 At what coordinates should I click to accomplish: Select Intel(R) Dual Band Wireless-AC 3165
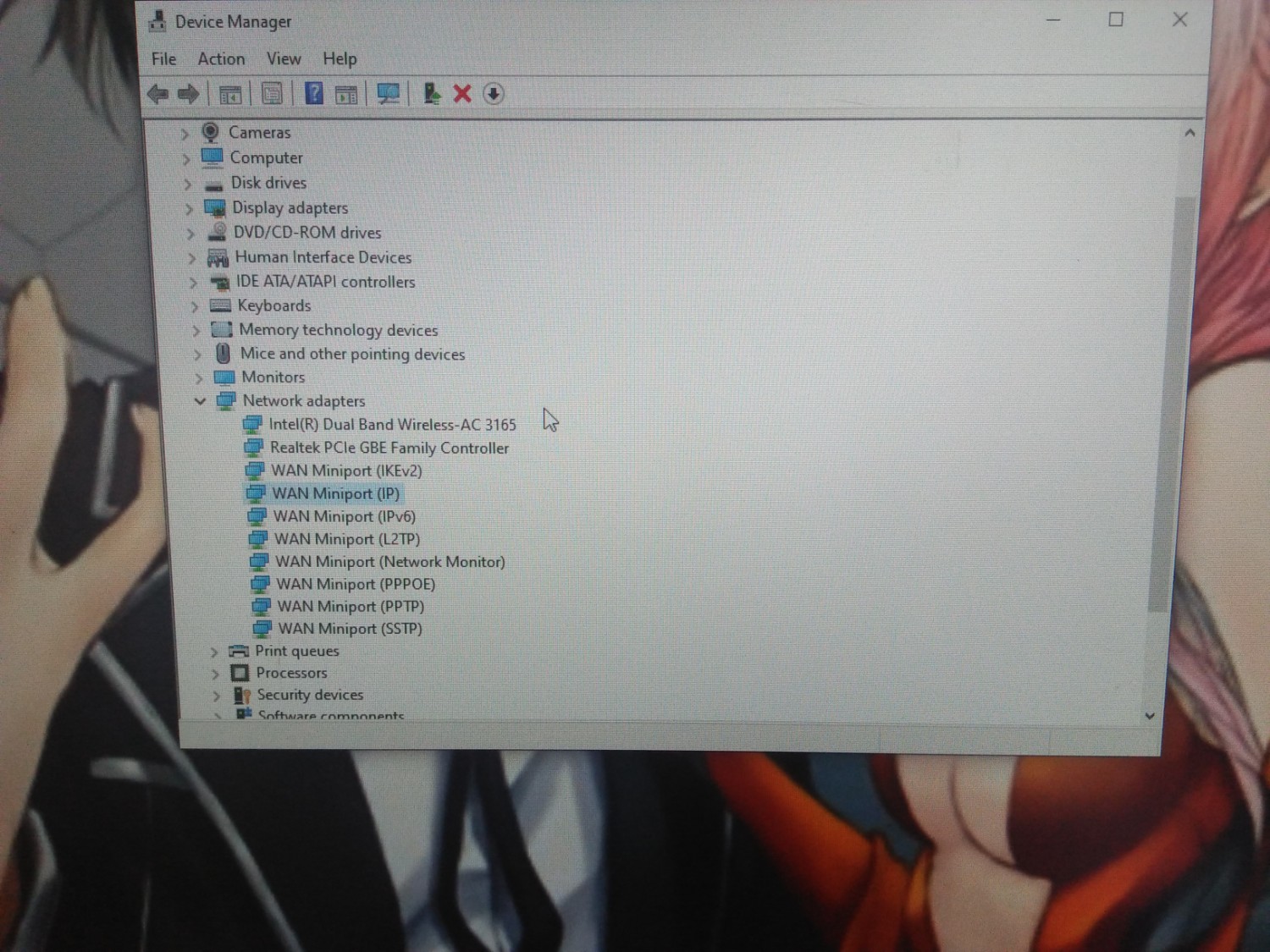[x=392, y=425]
